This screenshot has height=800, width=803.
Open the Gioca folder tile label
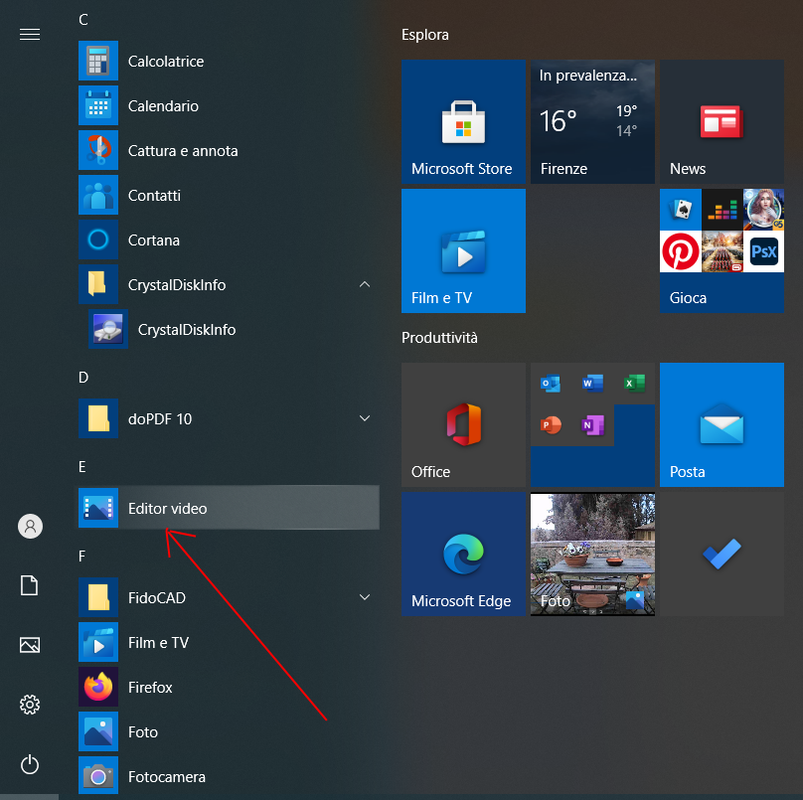tap(688, 298)
